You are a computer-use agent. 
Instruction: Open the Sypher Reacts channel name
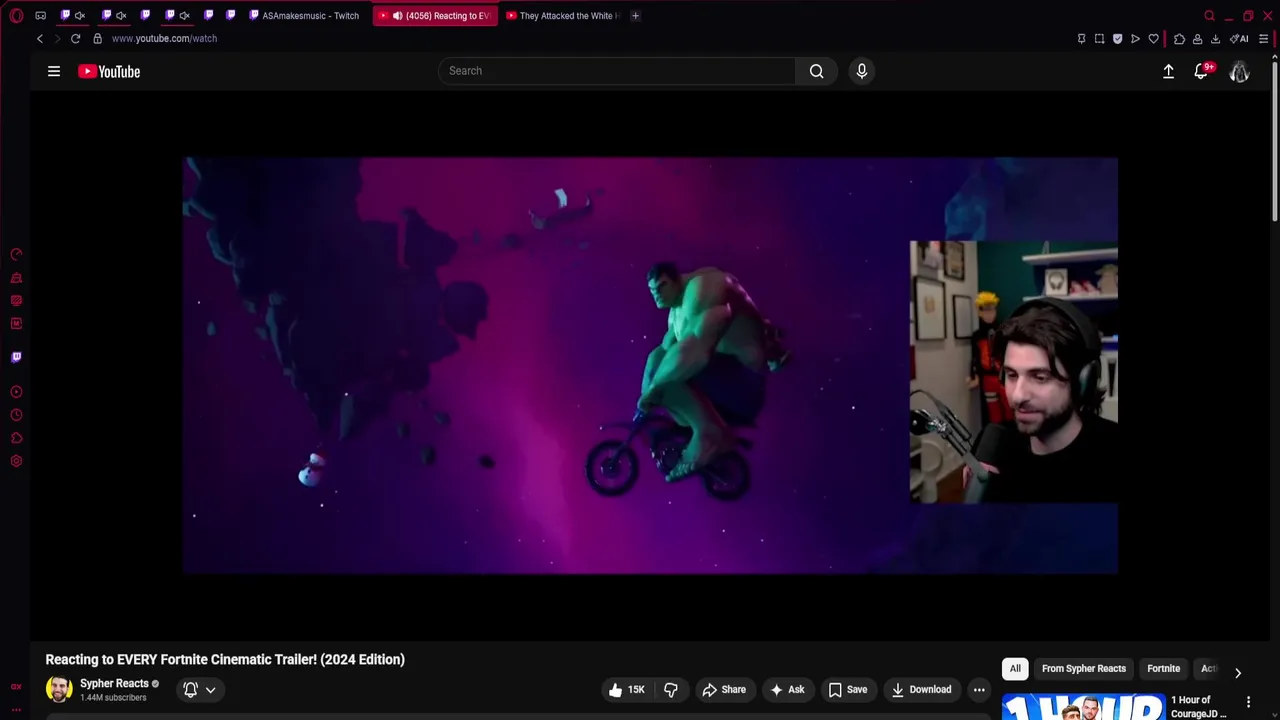click(114, 684)
